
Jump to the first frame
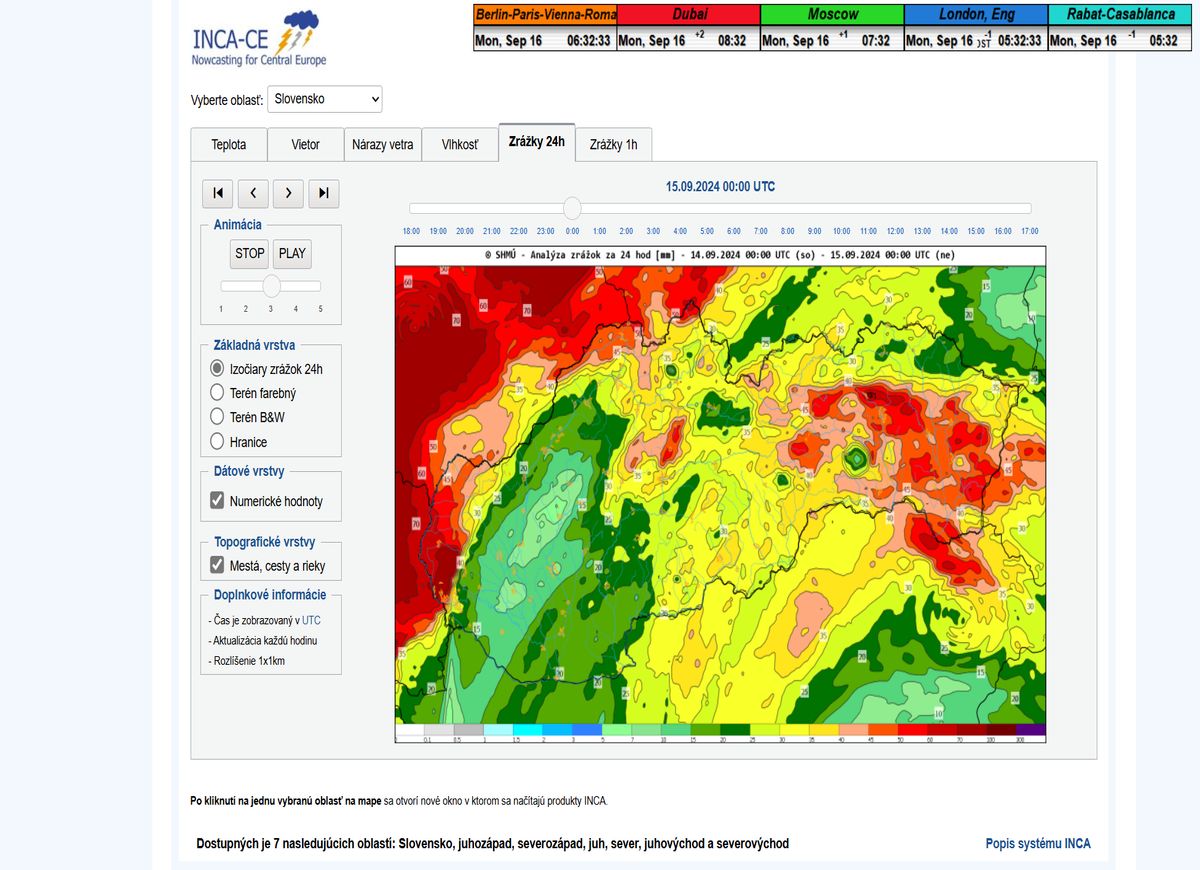coord(218,193)
